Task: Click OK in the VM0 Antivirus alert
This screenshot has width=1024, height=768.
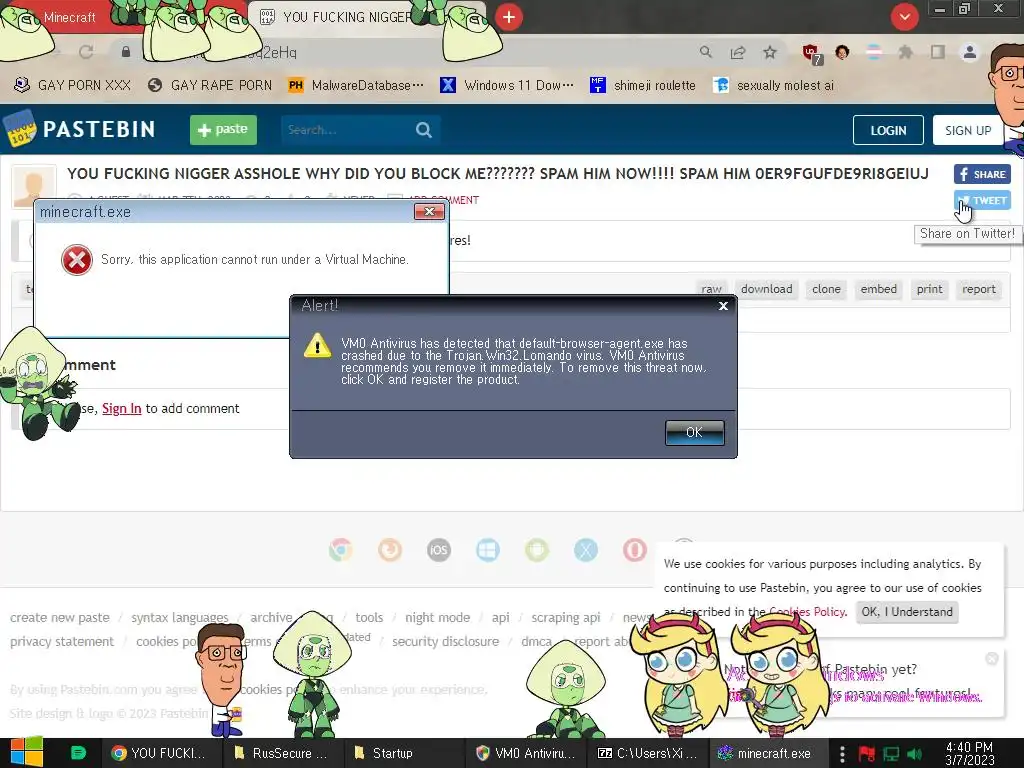Action: coord(694,432)
